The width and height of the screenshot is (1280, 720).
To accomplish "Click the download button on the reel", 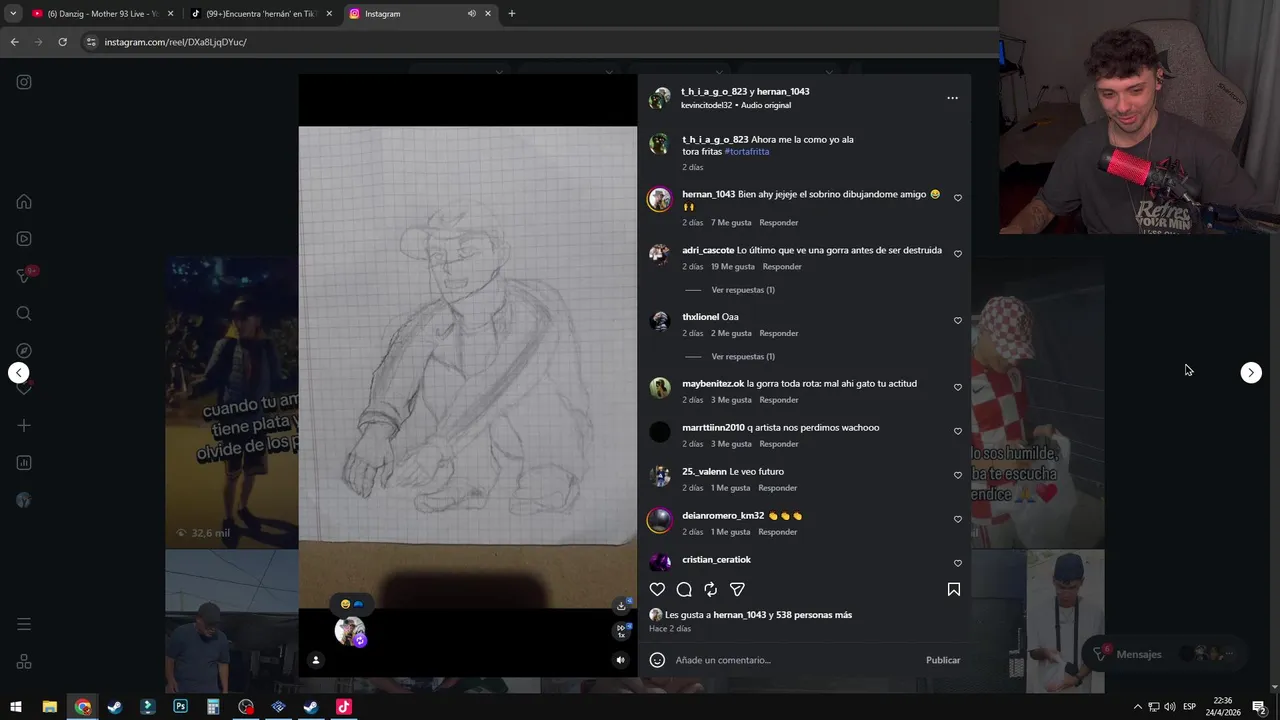I will click(621, 605).
